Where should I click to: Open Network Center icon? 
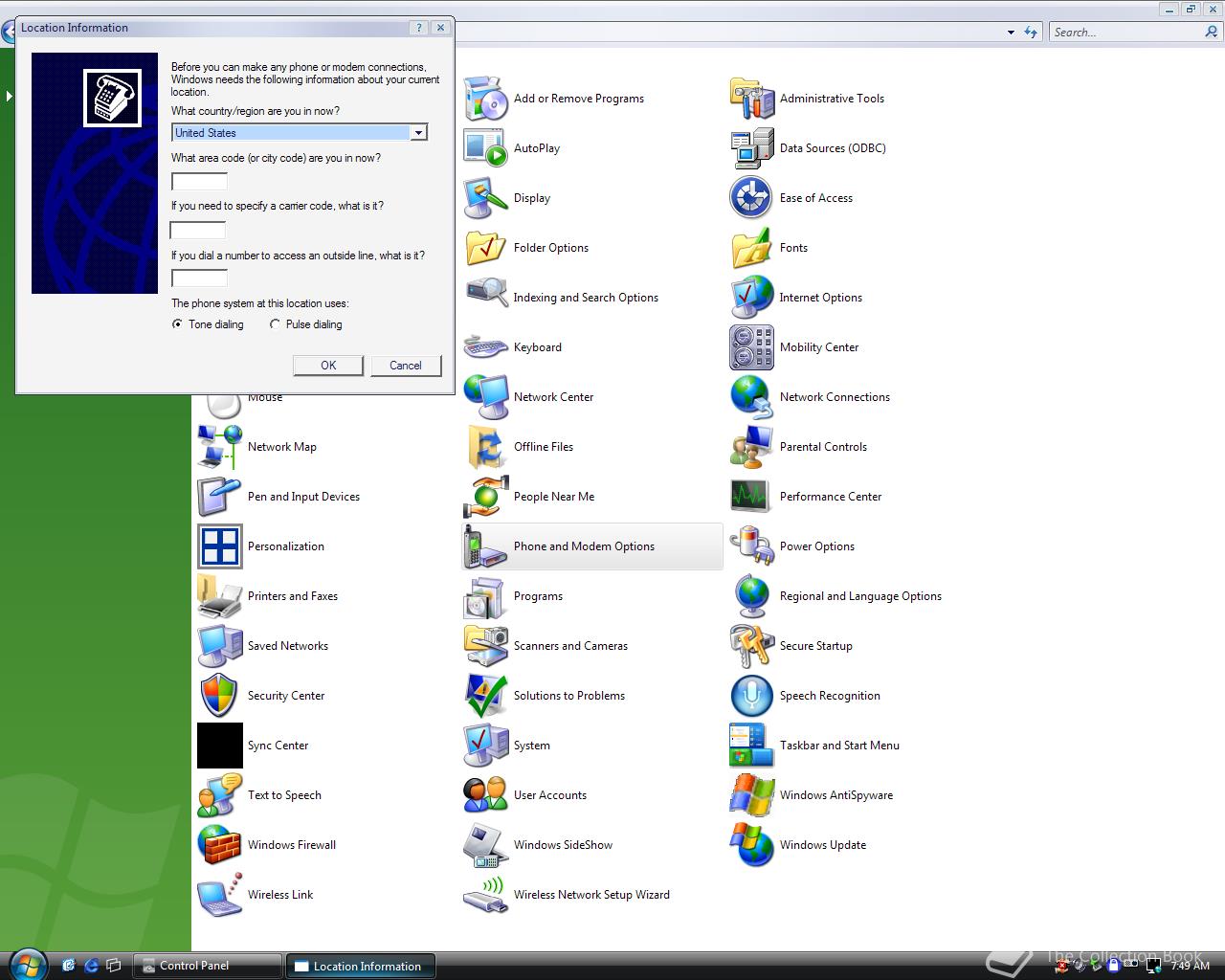[486, 397]
